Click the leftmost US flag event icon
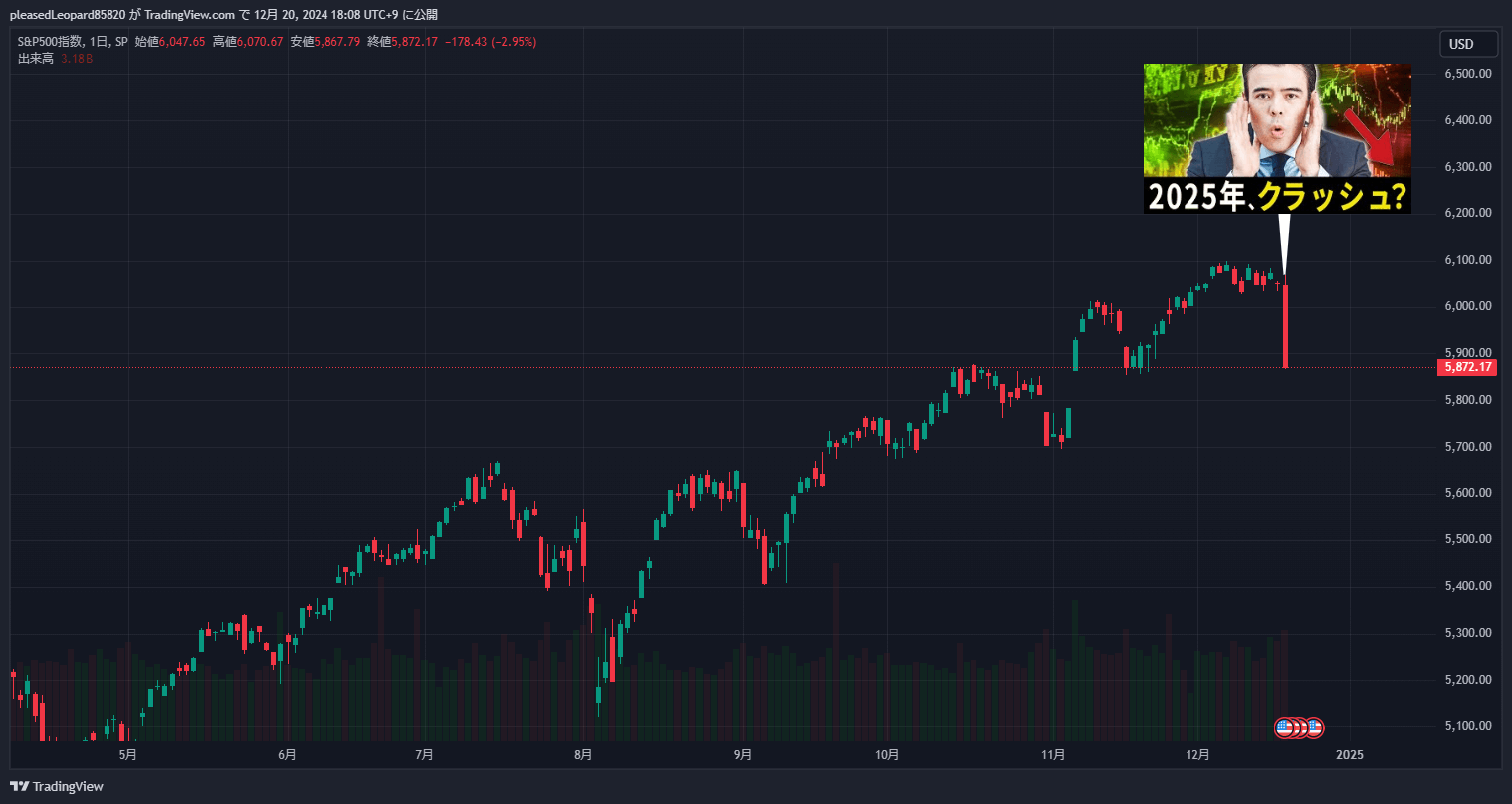The width and height of the screenshot is (1512, 804). coord(1284,728)
